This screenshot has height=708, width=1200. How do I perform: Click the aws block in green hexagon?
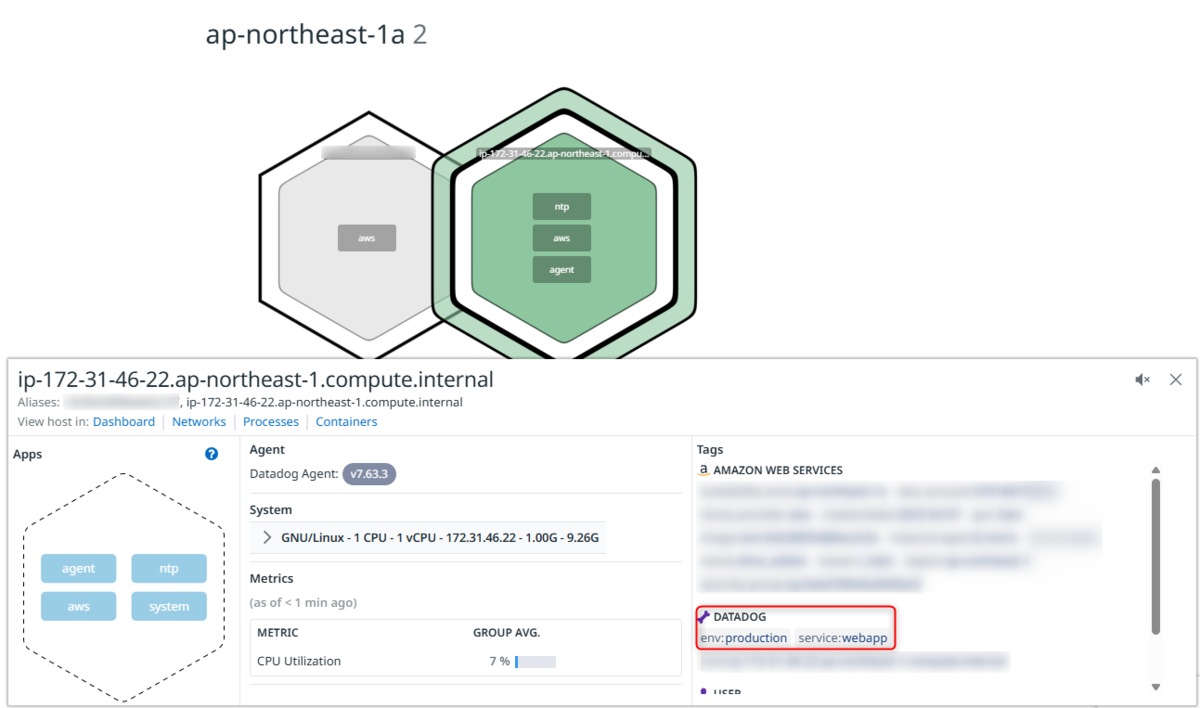pyautogui.click(x=562, y=238)
